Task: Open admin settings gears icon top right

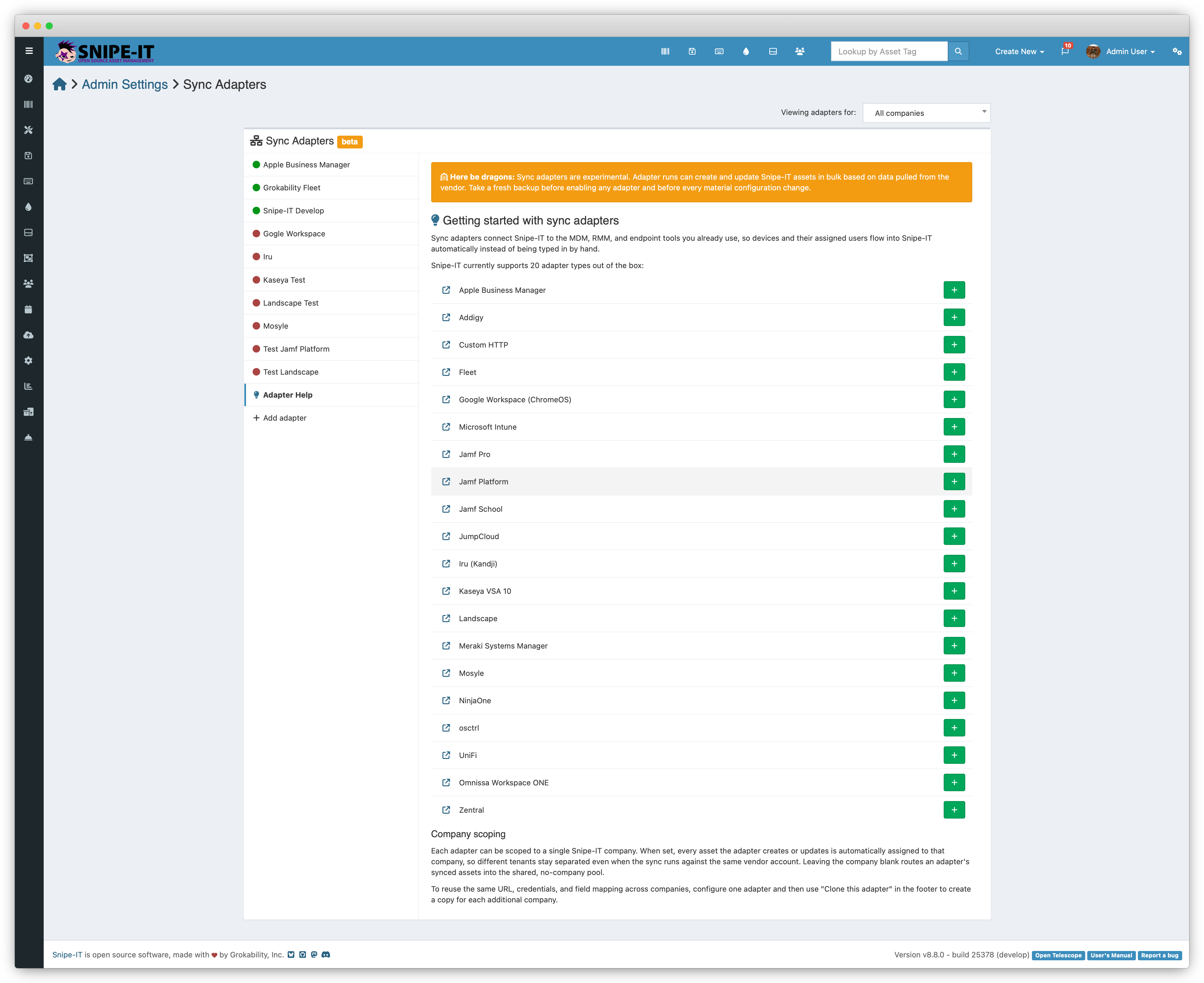Action: tap(1177, 52)
